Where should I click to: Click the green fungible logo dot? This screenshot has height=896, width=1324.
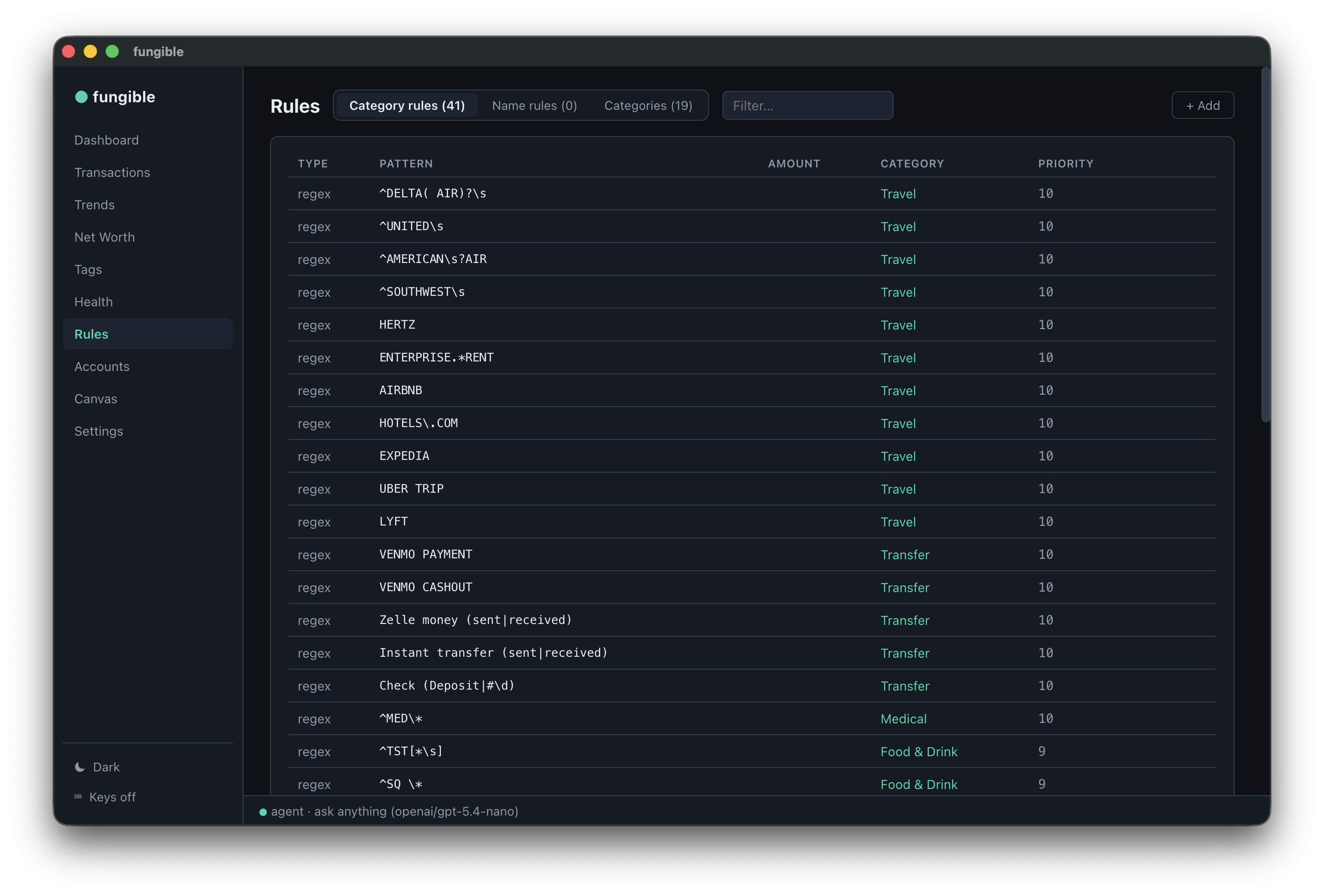coord(81,97)
